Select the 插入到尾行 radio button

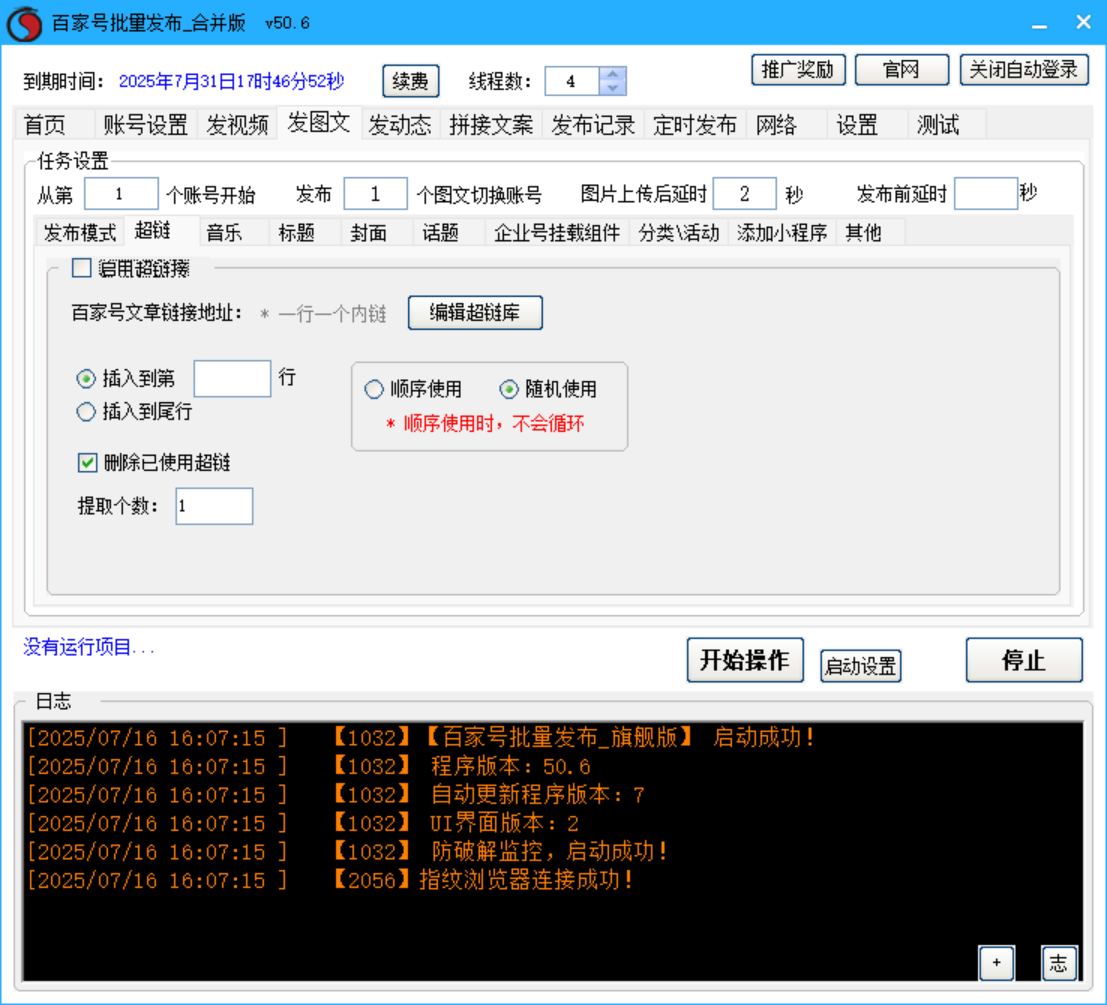86,411
